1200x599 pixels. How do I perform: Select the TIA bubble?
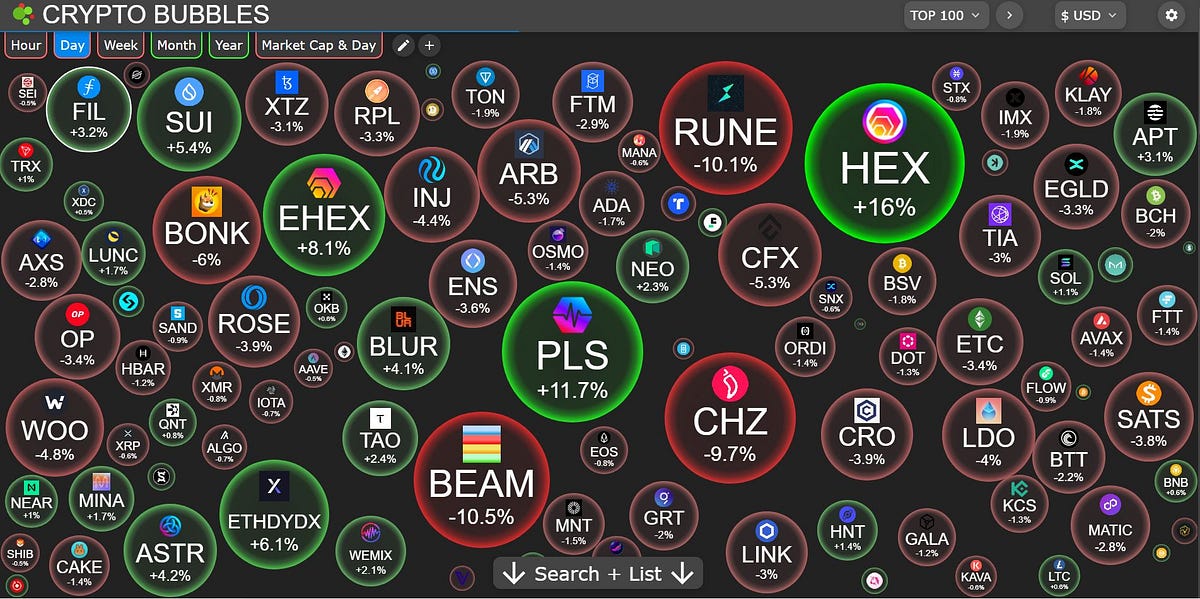[x=1000, y=235]
